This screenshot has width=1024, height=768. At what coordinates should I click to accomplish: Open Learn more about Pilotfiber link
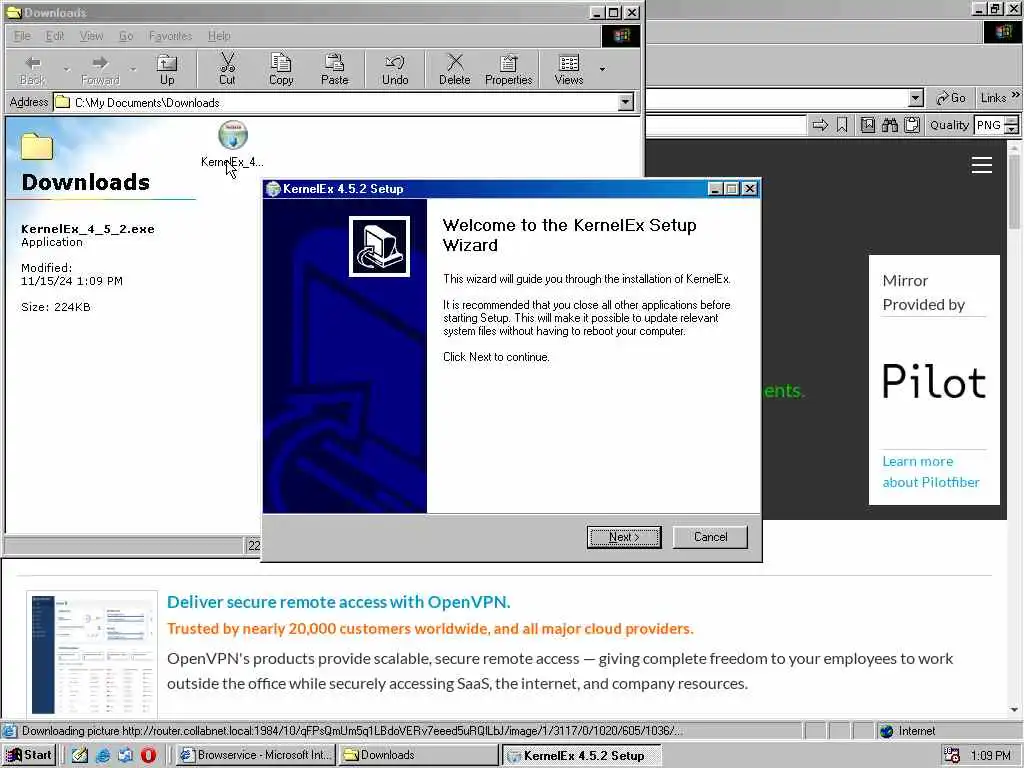click(x=931, y=472)
